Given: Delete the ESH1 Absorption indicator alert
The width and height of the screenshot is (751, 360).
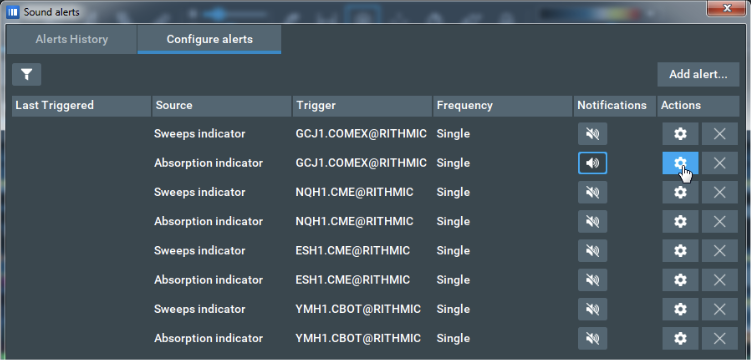Looking at the screenshot, I should click(x=719, y=280).
